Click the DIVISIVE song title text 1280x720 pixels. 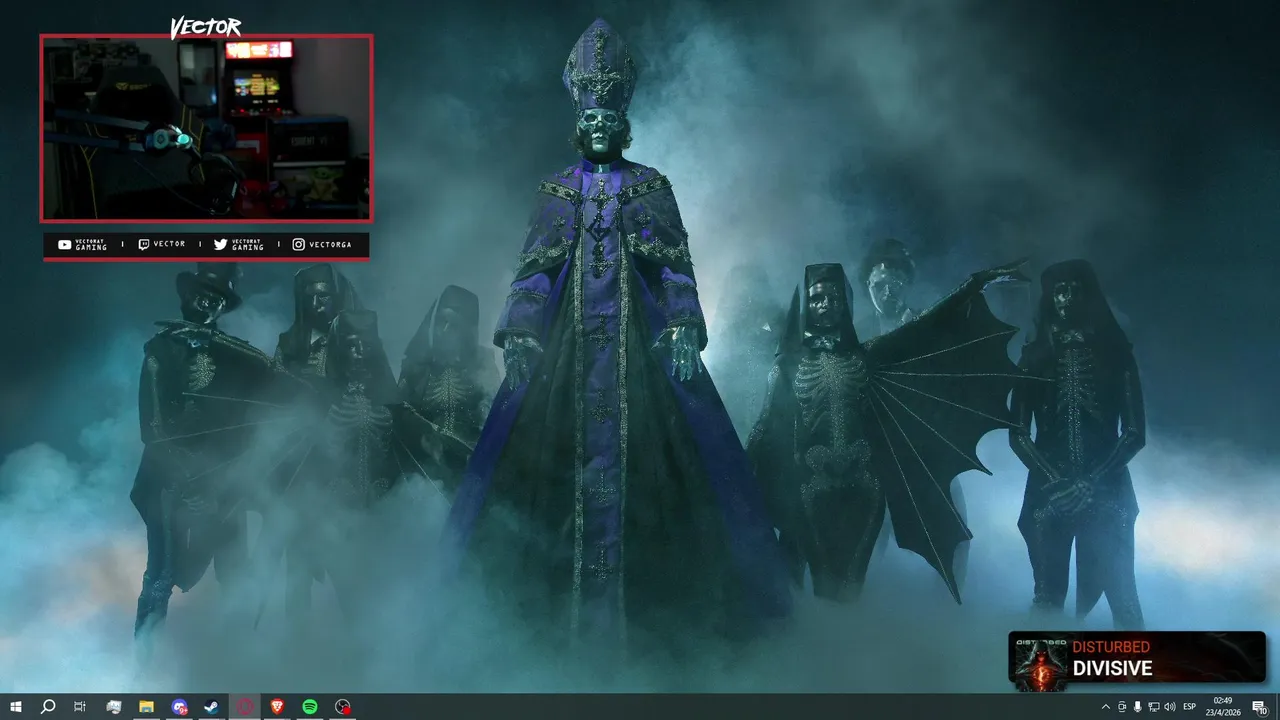[x=1113, y=669]
